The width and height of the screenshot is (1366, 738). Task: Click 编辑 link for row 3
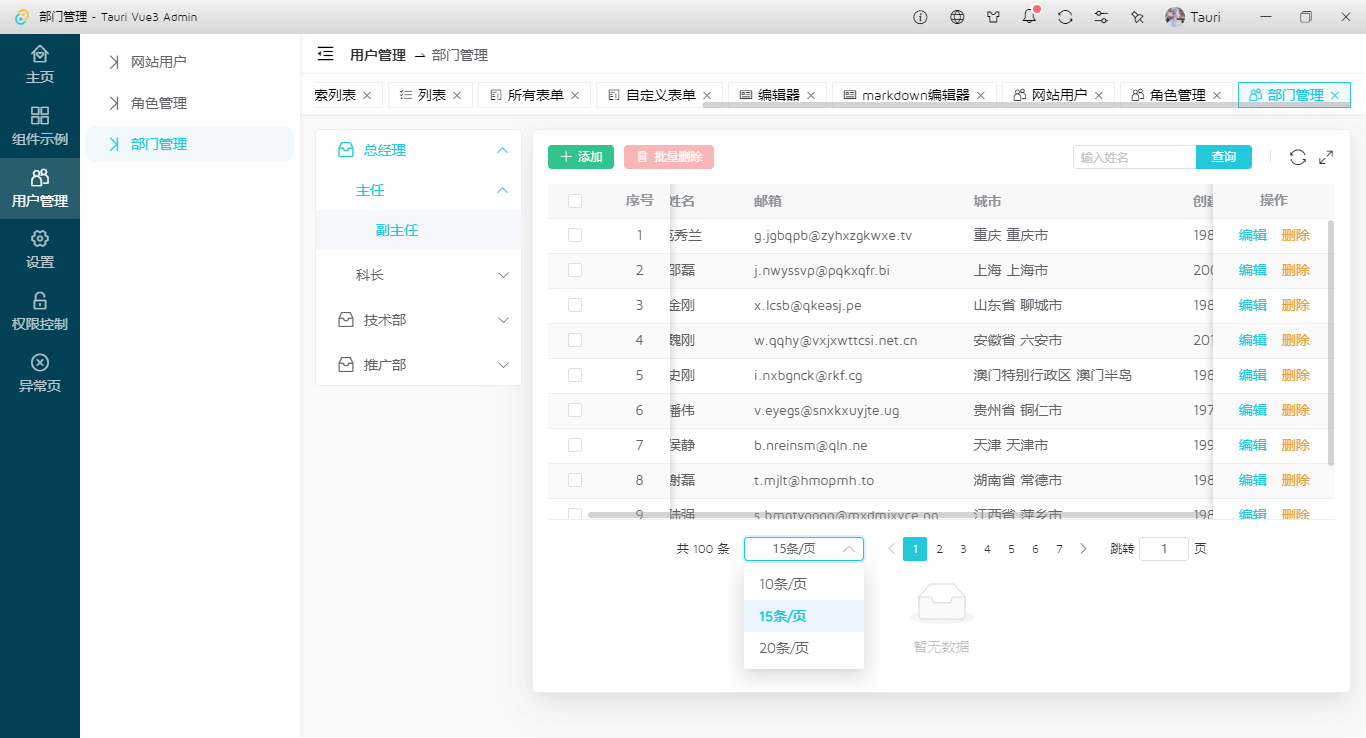pyautogui.click(x=1252, y=305)
